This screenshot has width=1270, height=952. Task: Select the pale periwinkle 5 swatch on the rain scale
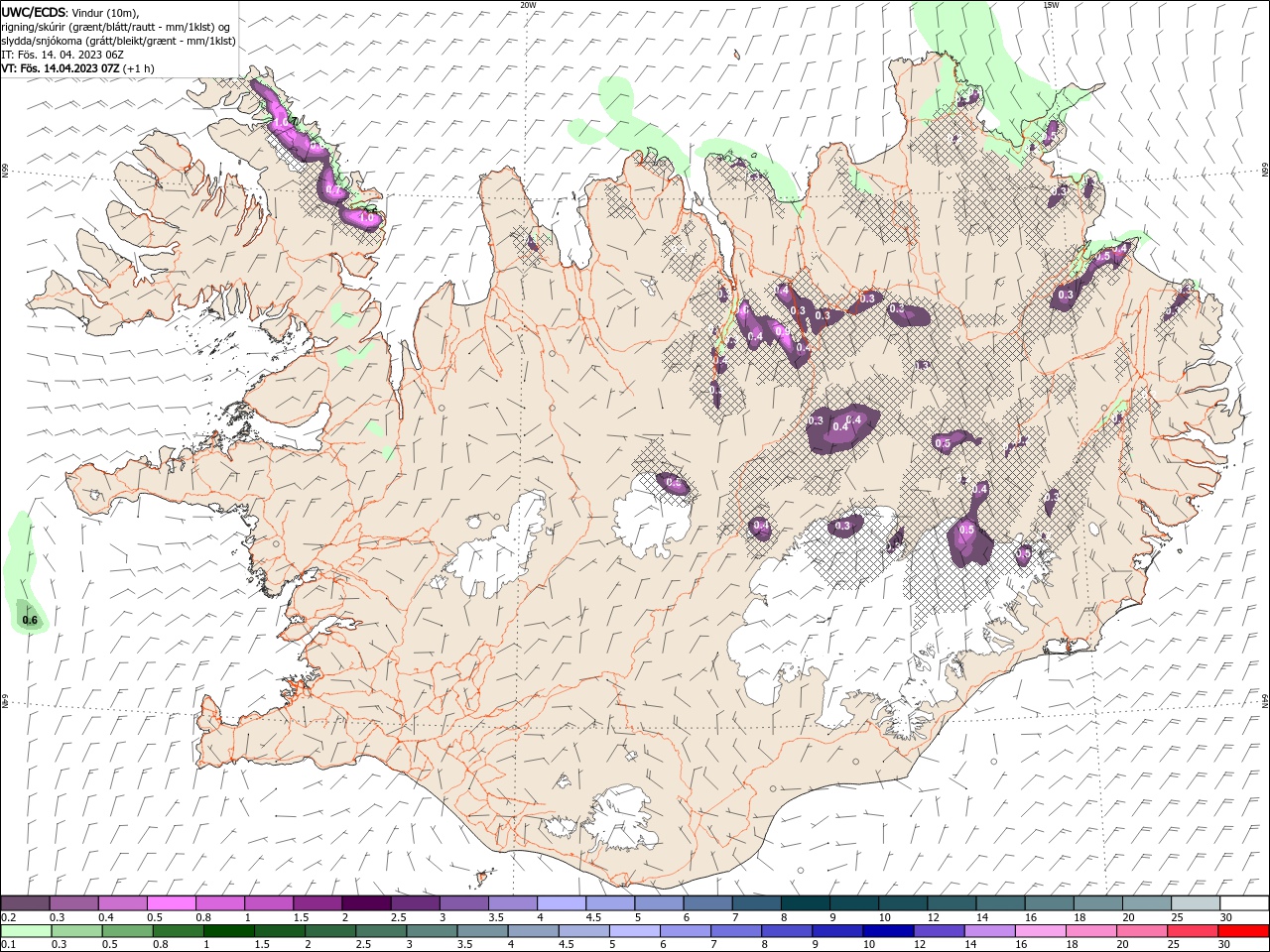tap(635, 931)
